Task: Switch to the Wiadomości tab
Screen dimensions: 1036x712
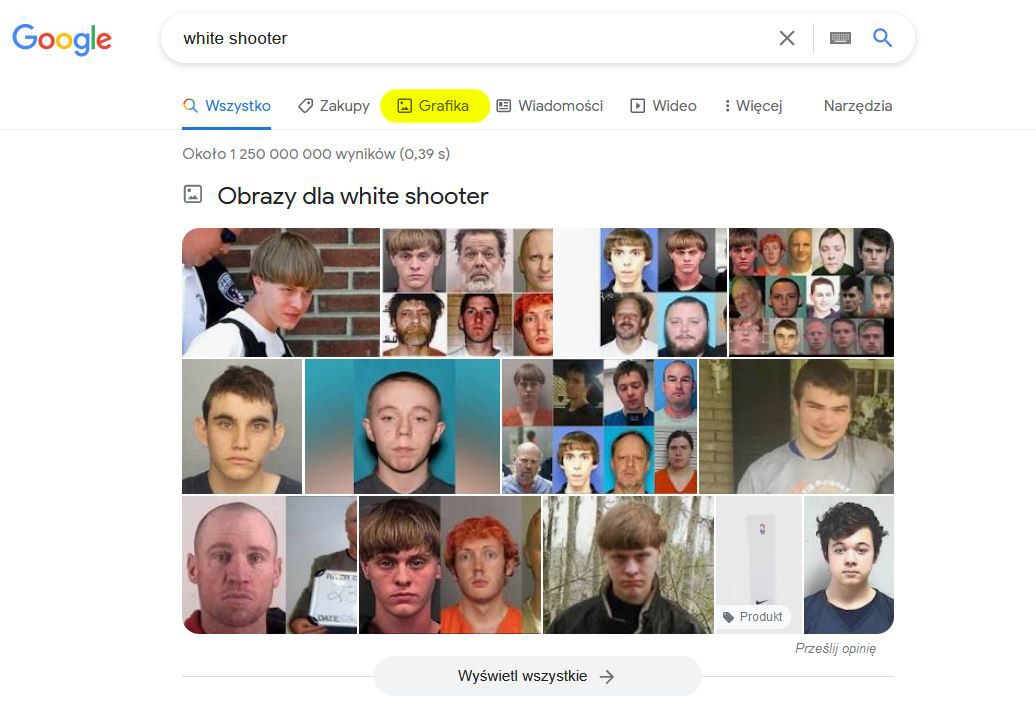Action: (550, 106)
